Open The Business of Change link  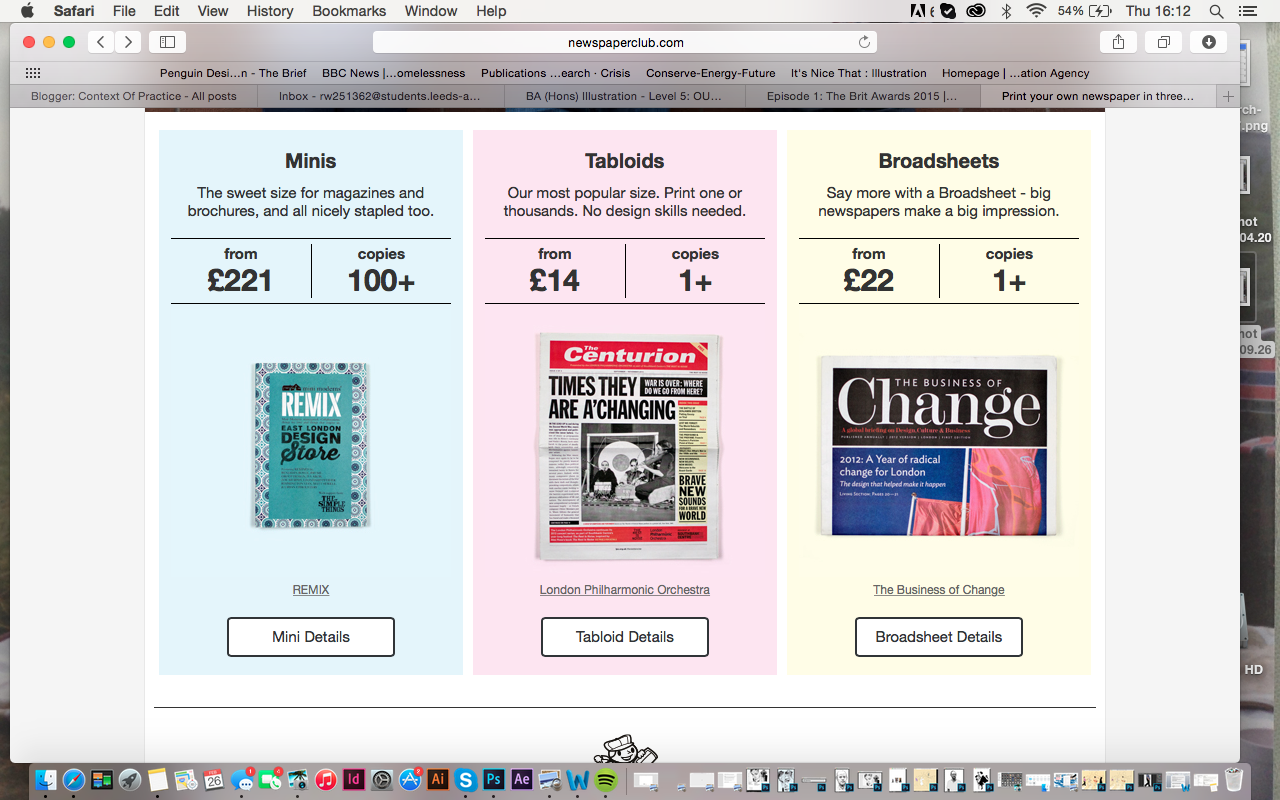(939, 590)
